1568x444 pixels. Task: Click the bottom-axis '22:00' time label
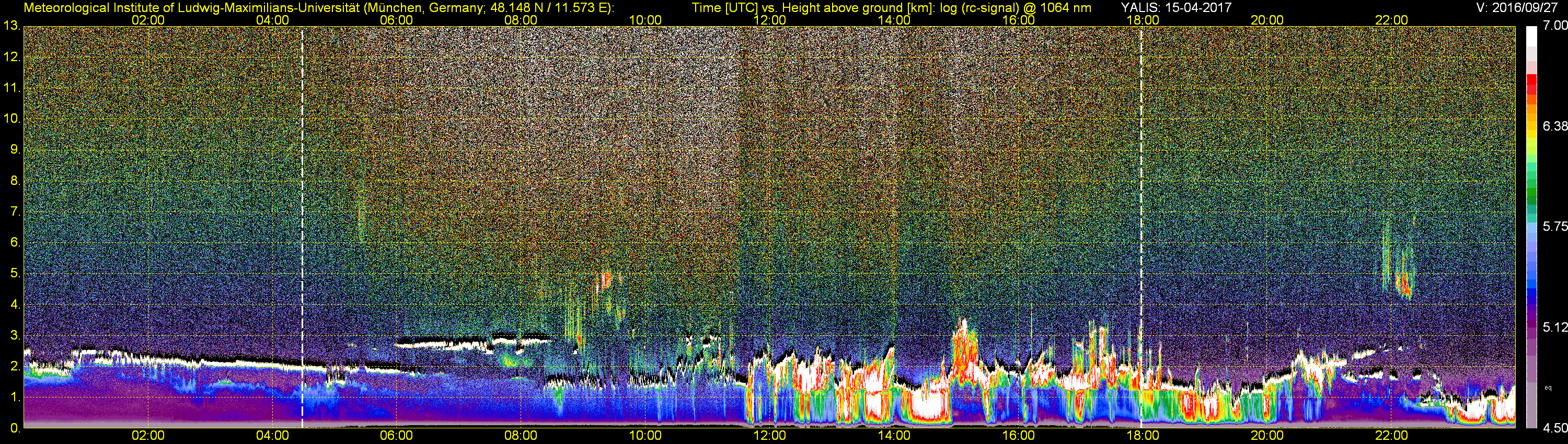[x=1391, y=436]
